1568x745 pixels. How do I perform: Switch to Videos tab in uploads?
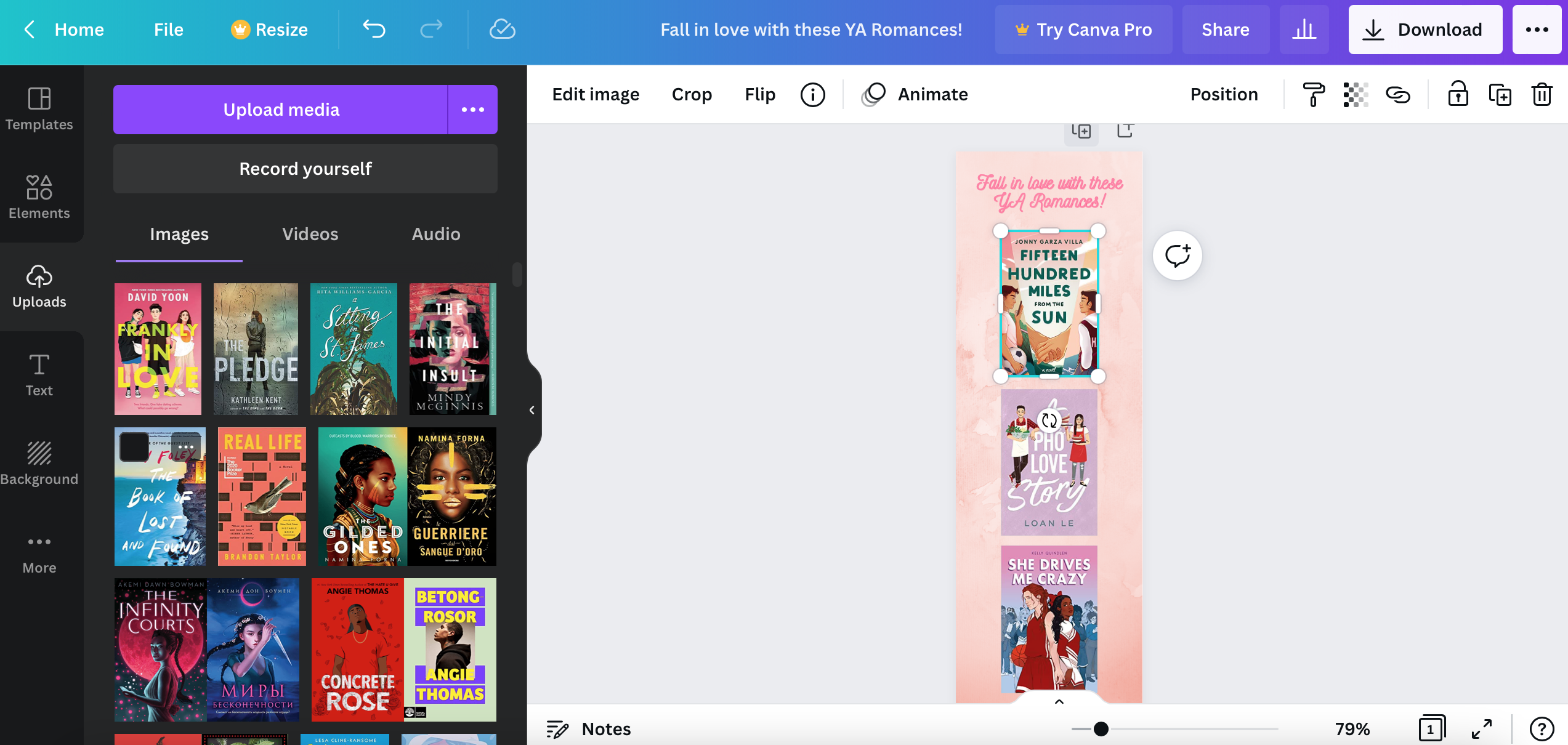coord(310,234)
